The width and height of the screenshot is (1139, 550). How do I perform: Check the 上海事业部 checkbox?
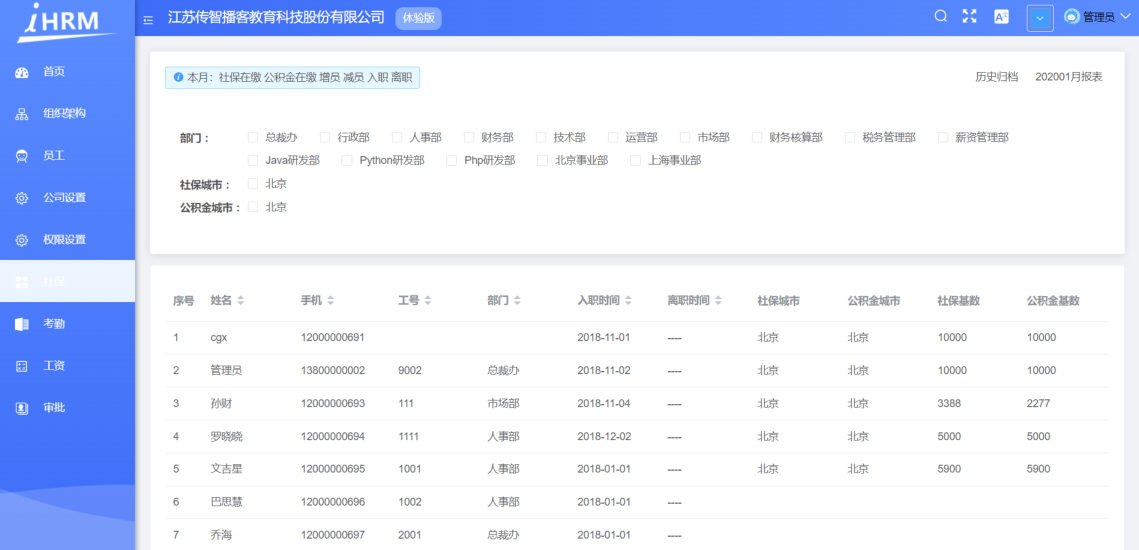pos(636,160)
